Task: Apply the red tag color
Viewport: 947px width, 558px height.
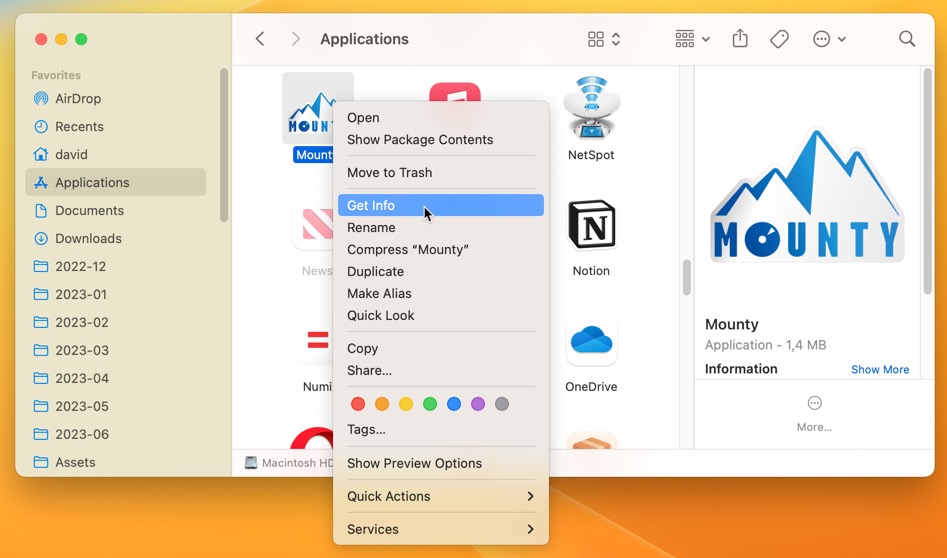Action: [358, 404]
